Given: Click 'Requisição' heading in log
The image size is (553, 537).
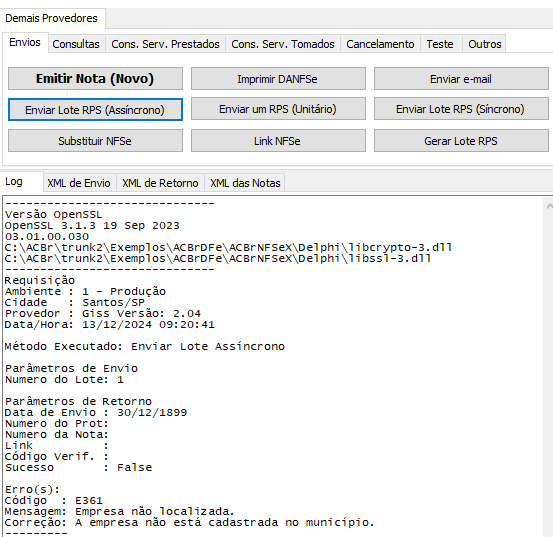Looking at the screenshot, I should coord(40,280).
